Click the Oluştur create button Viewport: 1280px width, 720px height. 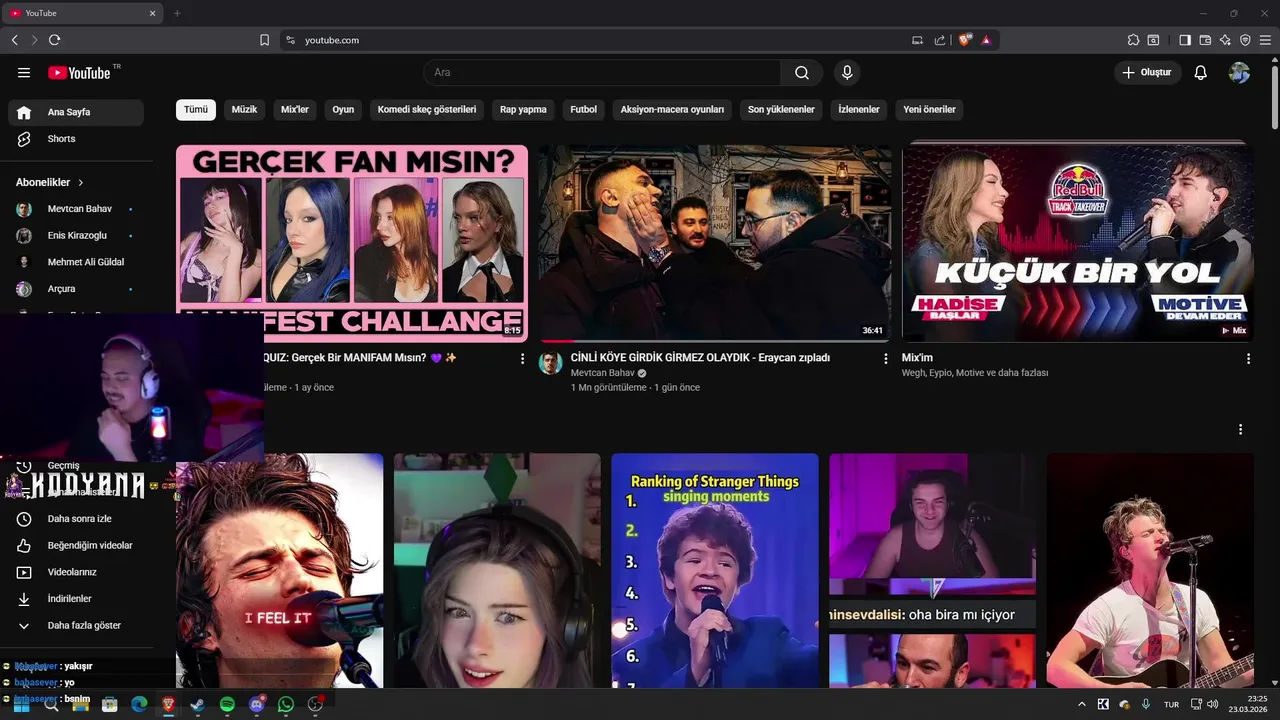point(1147,73)
